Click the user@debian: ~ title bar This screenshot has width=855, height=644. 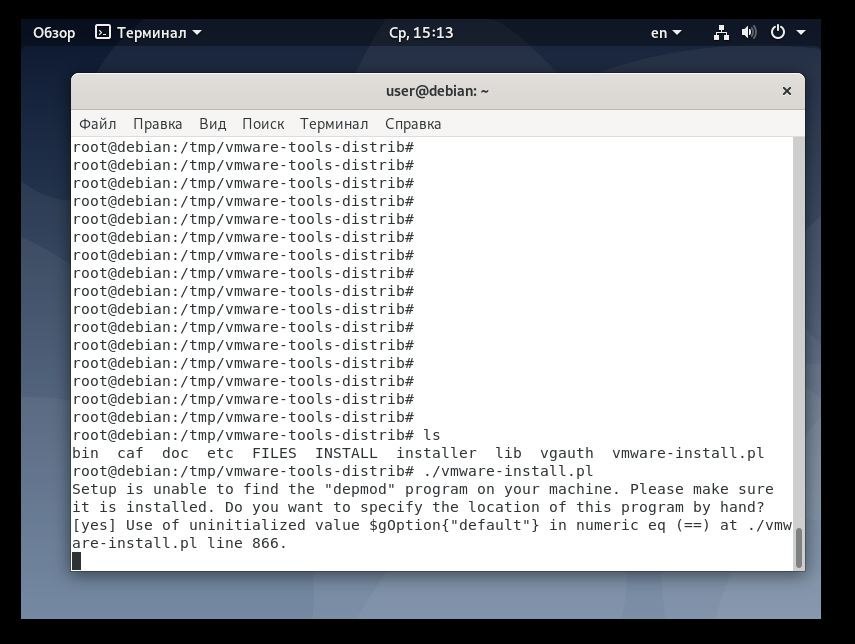pyautogui.click(x=437, y=91)
